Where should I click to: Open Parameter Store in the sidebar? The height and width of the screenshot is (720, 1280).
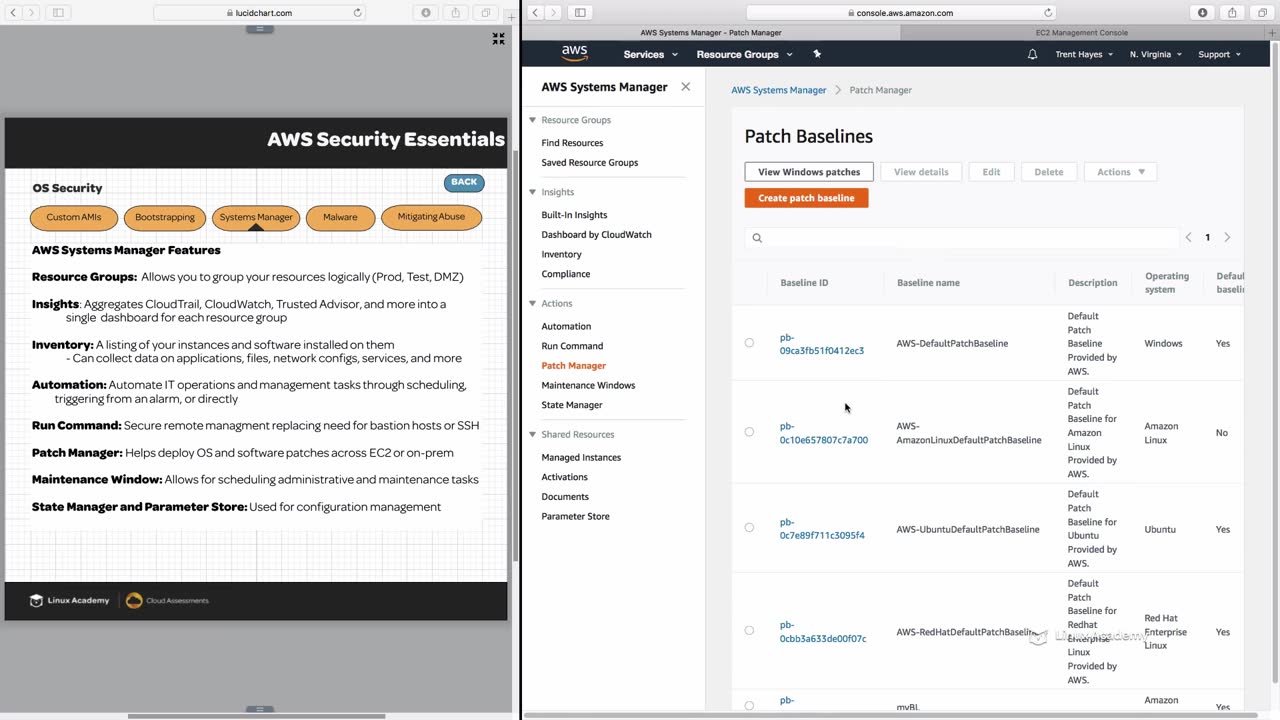[x=575, y=516]
